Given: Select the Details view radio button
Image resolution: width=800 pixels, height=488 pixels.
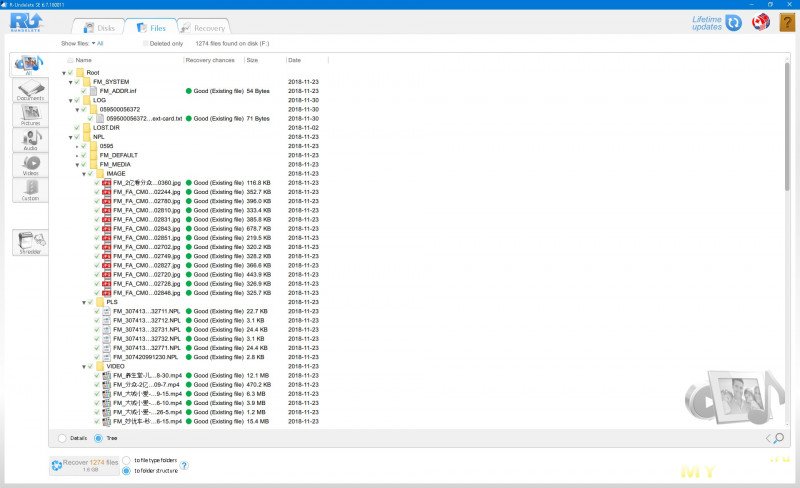Looking at the screenshot, I should pos(64,438).
